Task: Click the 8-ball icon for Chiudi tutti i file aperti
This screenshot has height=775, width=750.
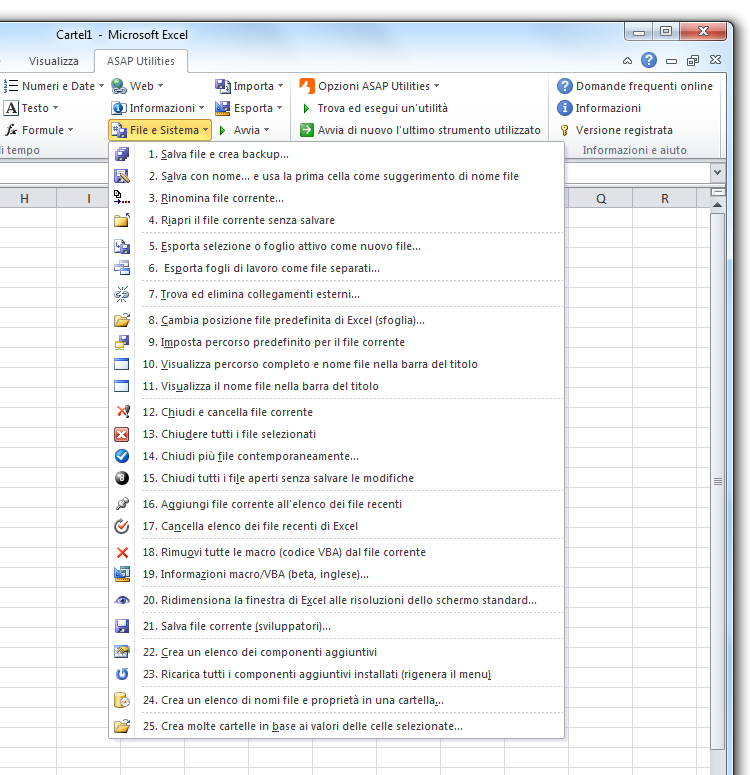Action: [x=122, y=478]
